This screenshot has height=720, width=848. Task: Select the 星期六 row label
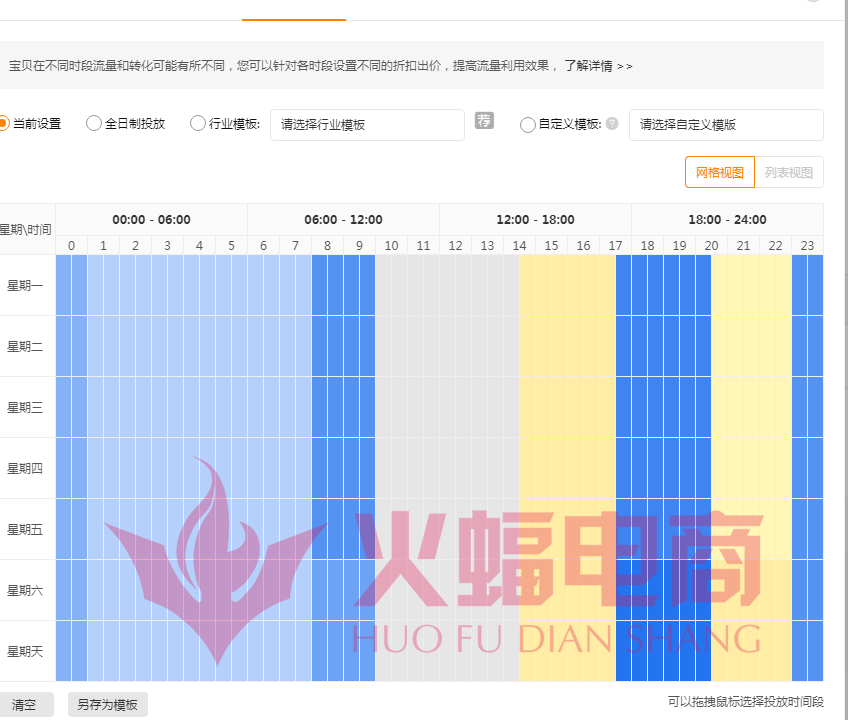pyautogui.click(x=25, y=590)
